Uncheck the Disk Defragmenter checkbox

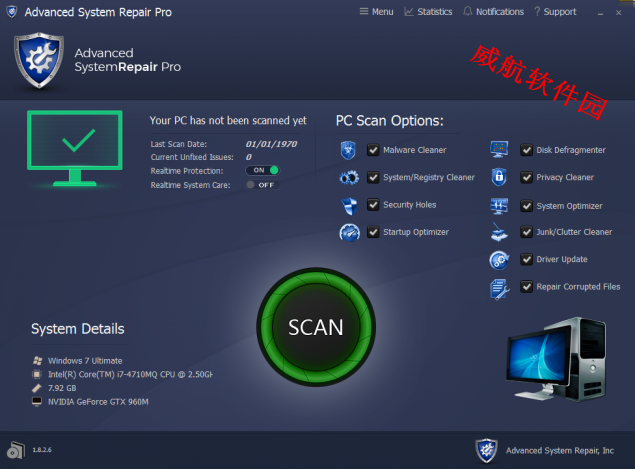526,150
